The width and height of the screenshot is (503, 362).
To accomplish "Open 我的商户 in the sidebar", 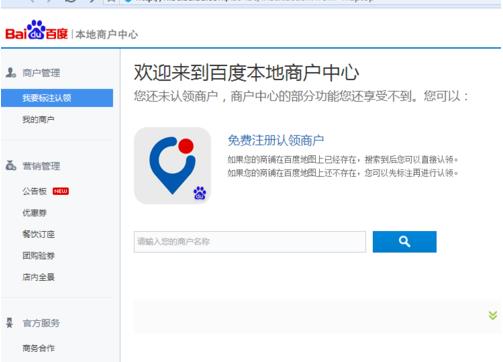I will 38,120.
